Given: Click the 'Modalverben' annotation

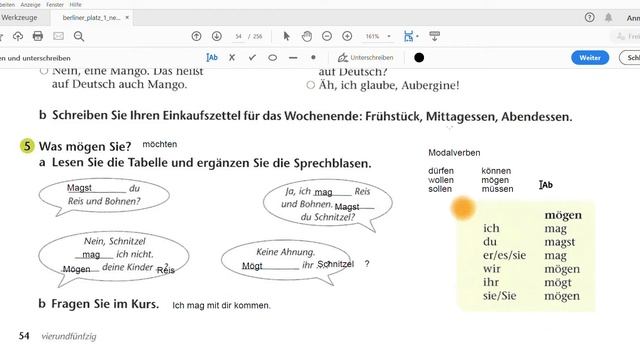Looking at the screenshot, I should coord(454,153).
